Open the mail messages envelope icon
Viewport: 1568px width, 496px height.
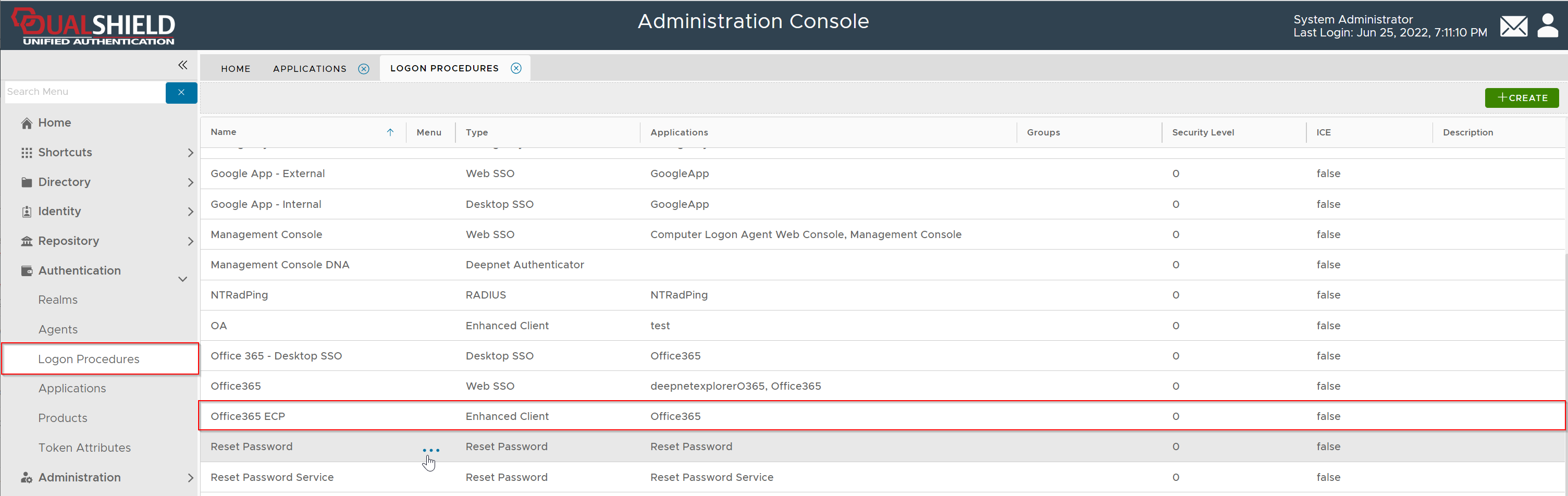click(x=1513, y=26)
